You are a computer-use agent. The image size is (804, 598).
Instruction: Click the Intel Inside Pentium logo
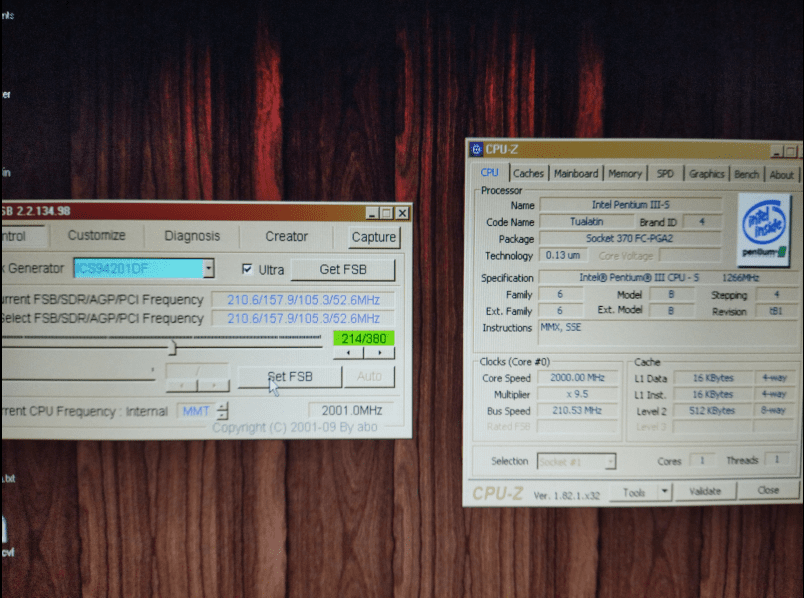[x=763, y=230]
